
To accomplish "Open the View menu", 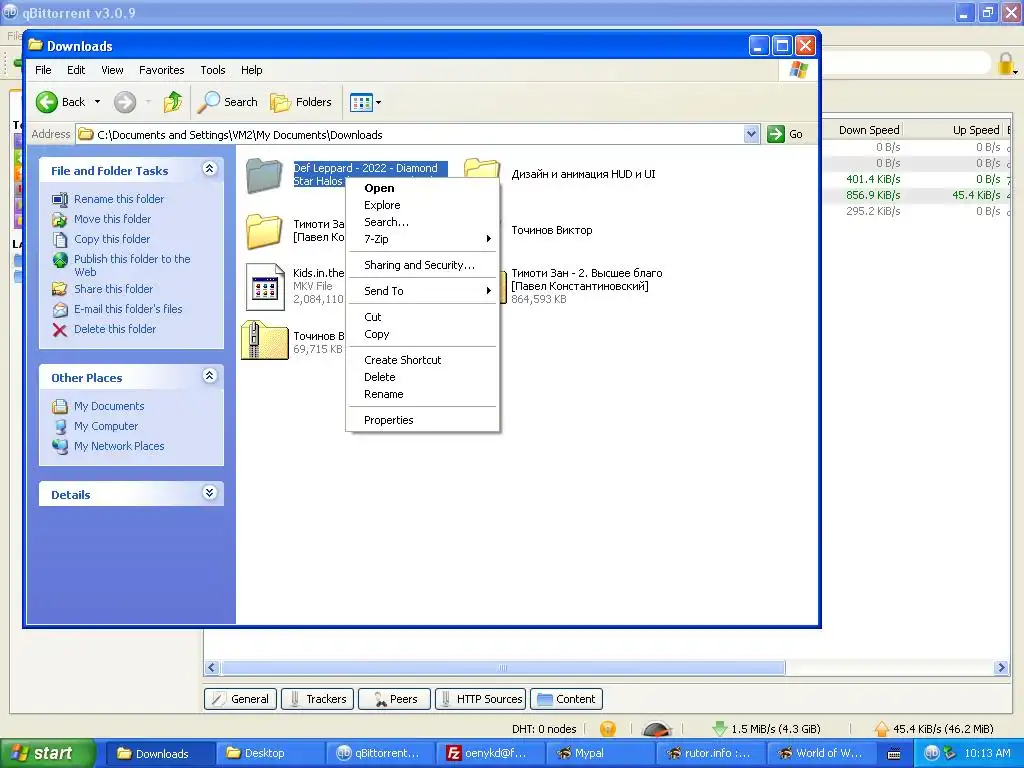I will coord(112,70).
